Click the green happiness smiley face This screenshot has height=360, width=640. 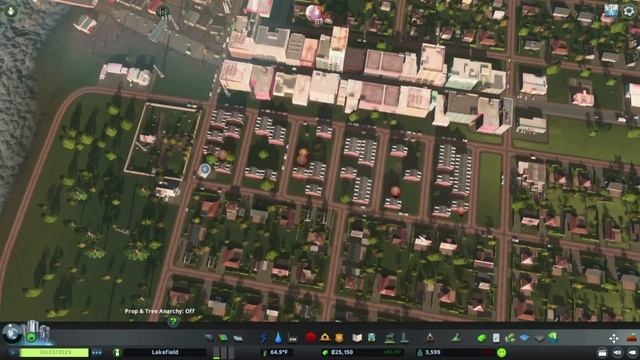click(502, 353)
